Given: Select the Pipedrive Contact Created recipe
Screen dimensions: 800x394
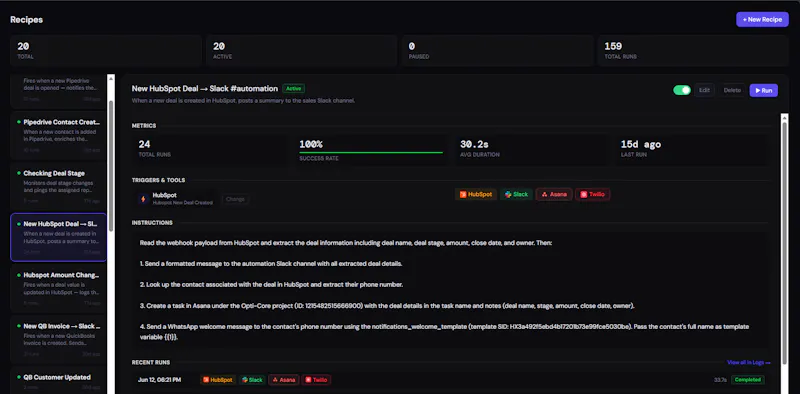Looking at the screenshot, I should (58, 135).
